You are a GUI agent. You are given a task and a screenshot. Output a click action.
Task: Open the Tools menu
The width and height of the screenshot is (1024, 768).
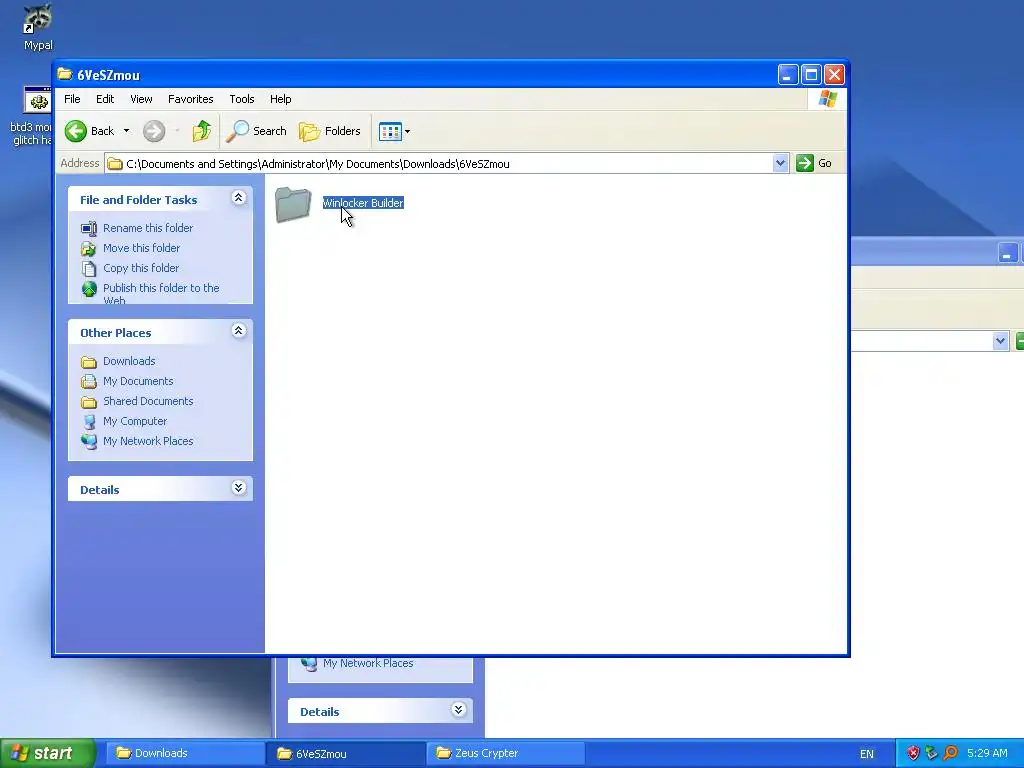tap(242, 99)
